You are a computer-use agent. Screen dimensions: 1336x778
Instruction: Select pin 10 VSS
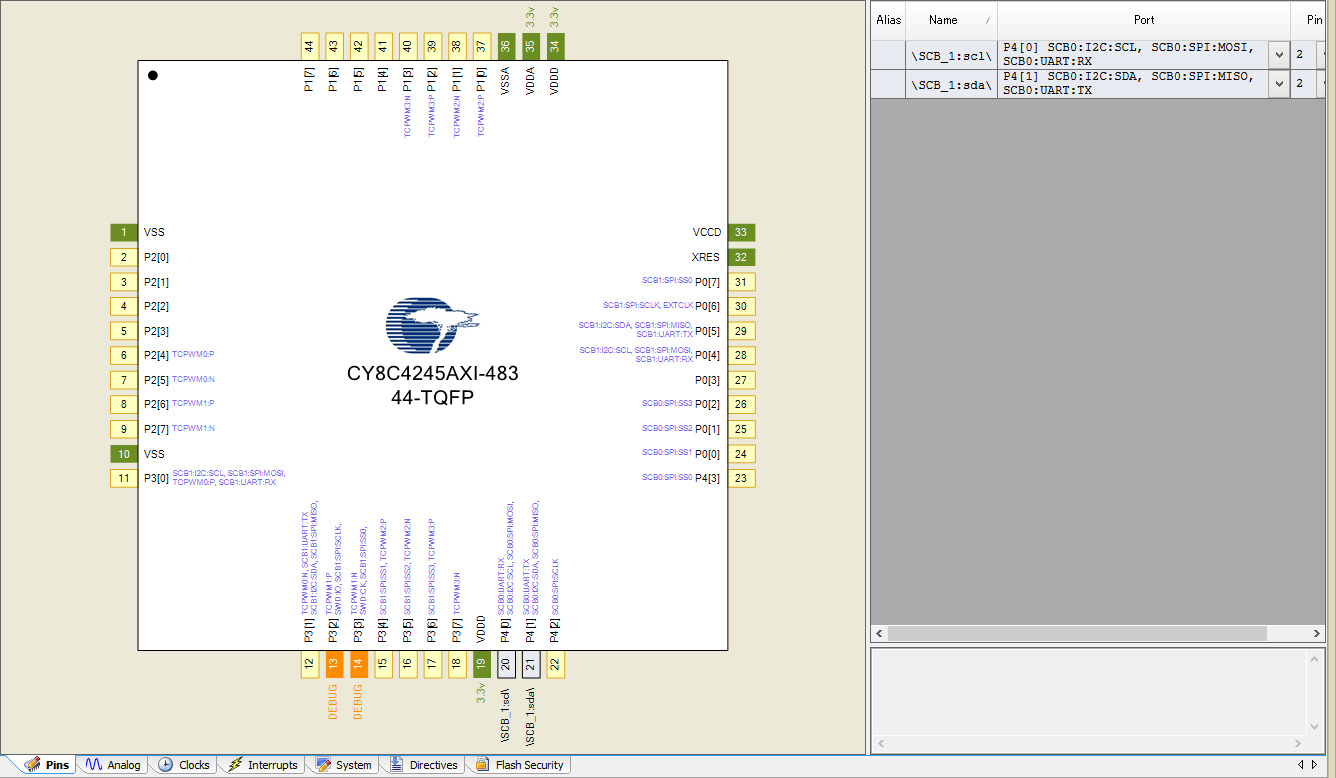[124, 454]
